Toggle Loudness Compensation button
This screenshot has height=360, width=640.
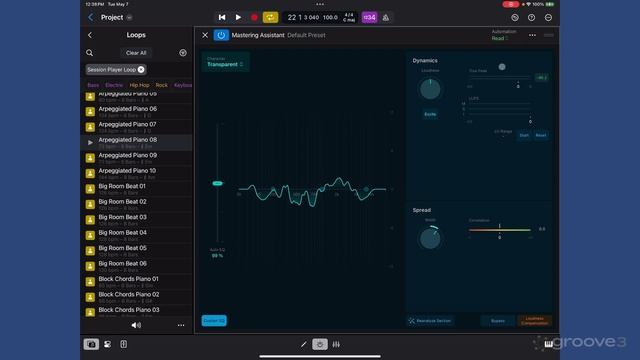534,321
